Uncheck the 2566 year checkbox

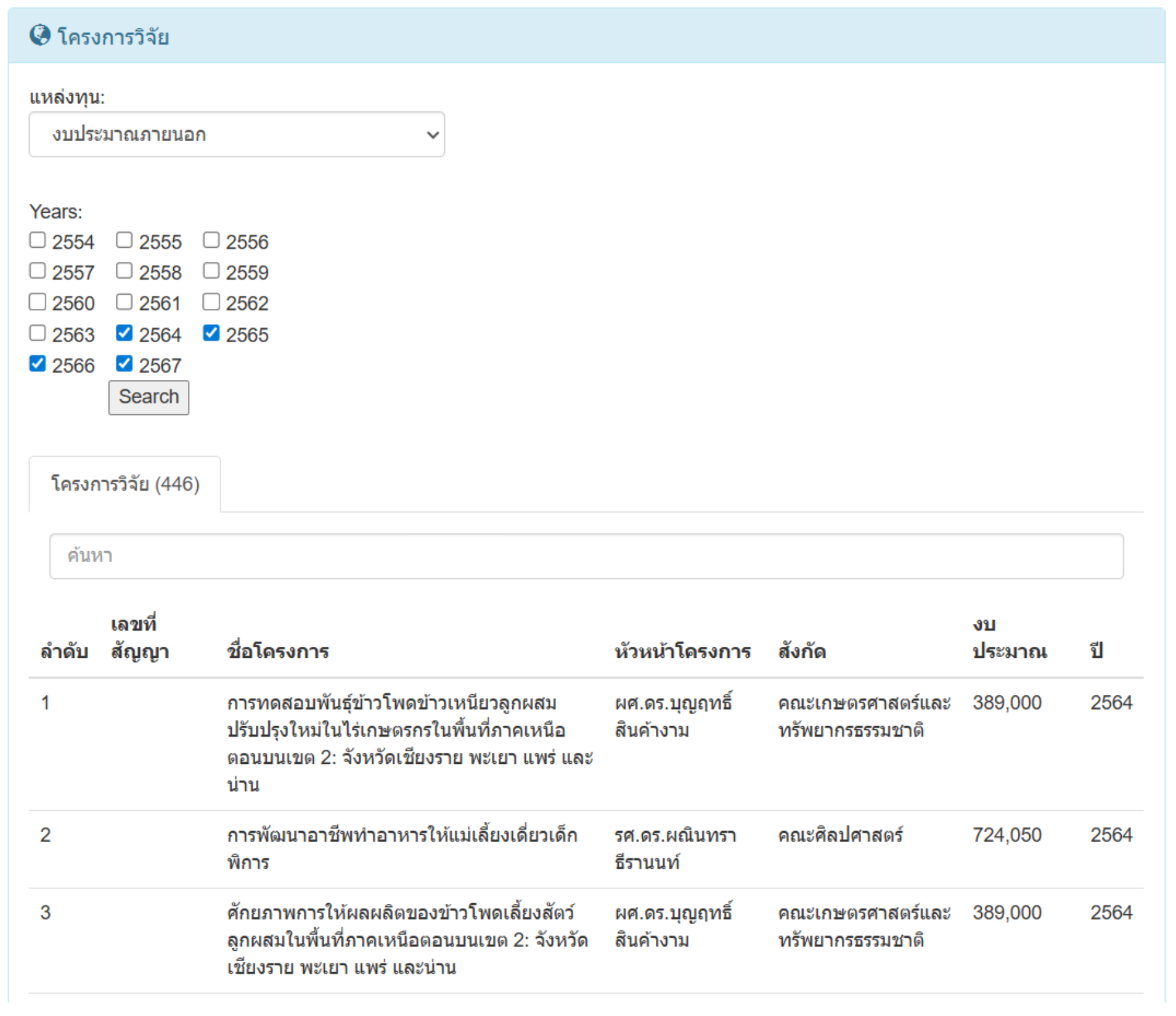[x=38, y=364]
